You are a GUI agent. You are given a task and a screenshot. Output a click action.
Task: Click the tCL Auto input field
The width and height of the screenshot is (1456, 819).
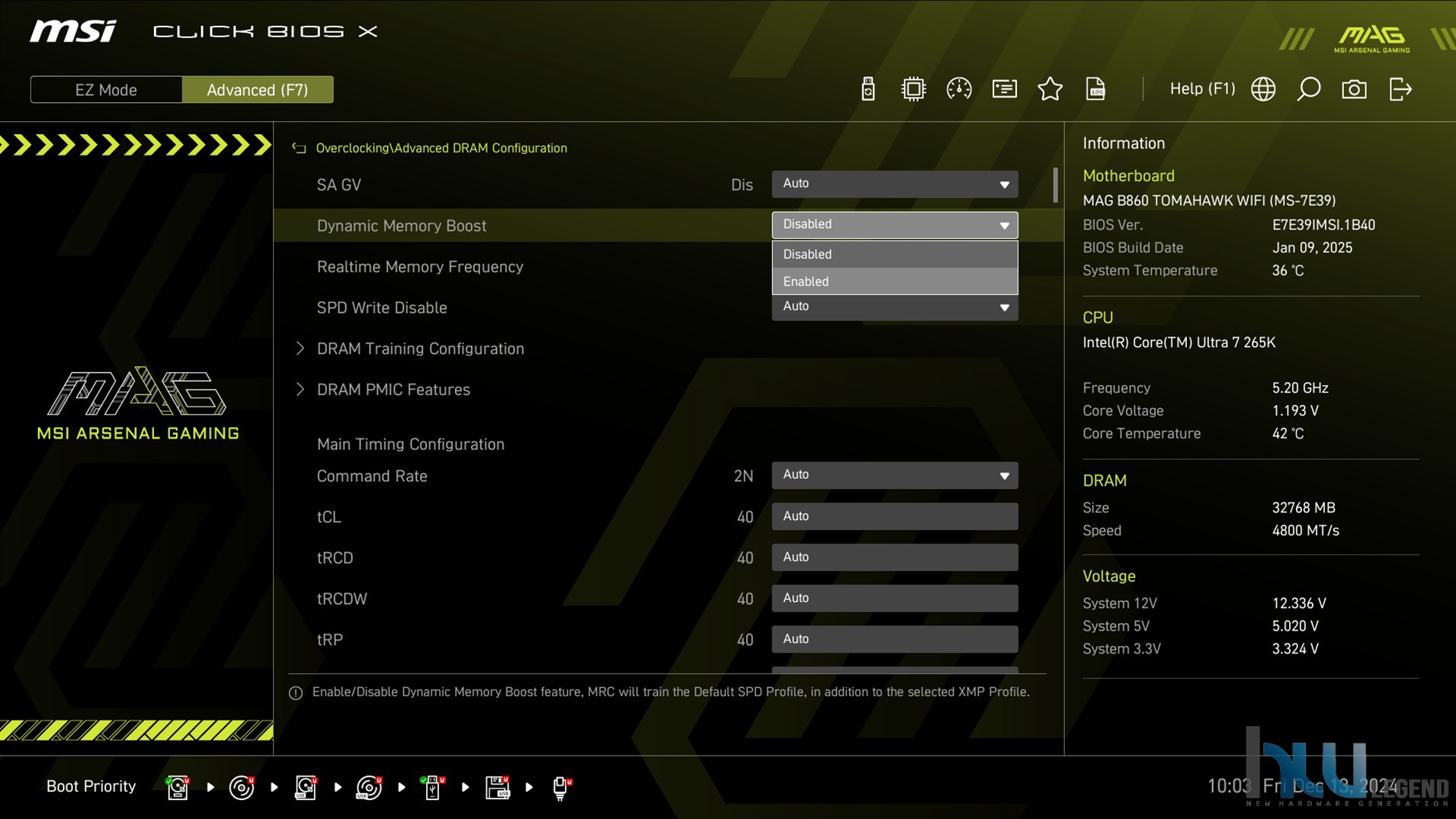click(895, 516)
